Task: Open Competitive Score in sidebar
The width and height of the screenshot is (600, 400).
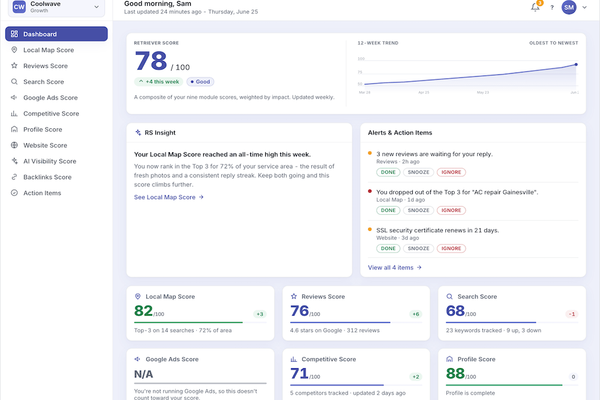Action: pos(56,114)
